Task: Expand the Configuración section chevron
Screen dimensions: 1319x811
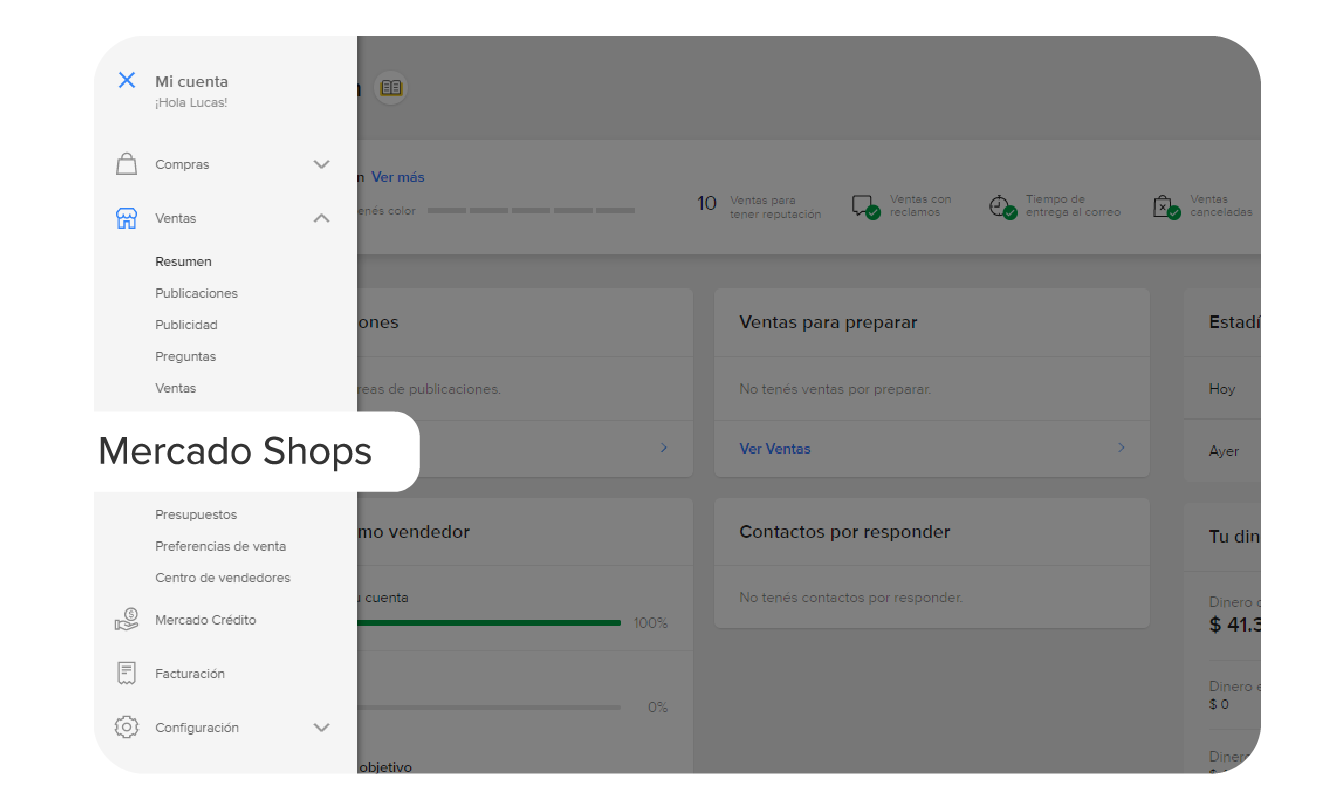Action: 321,727
